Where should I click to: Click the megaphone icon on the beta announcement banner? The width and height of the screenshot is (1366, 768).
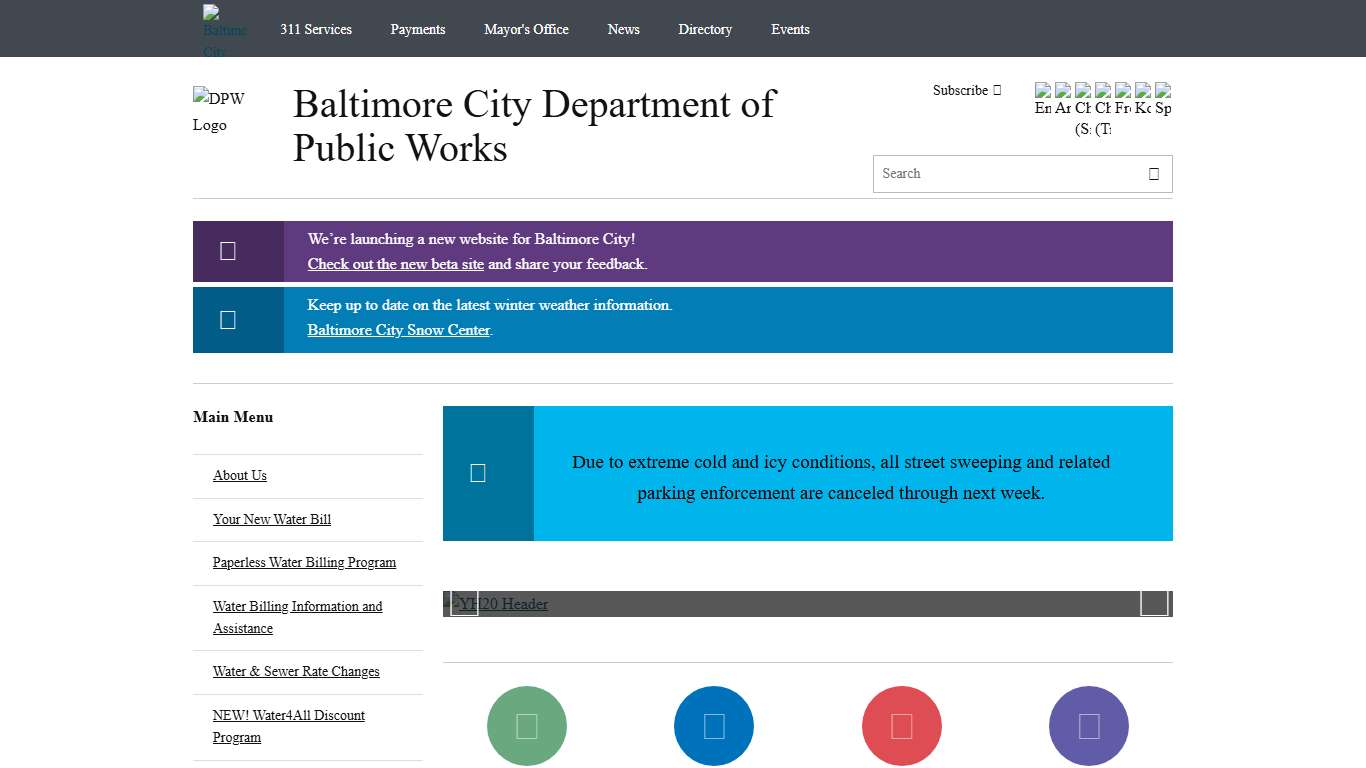click(228, 250)
